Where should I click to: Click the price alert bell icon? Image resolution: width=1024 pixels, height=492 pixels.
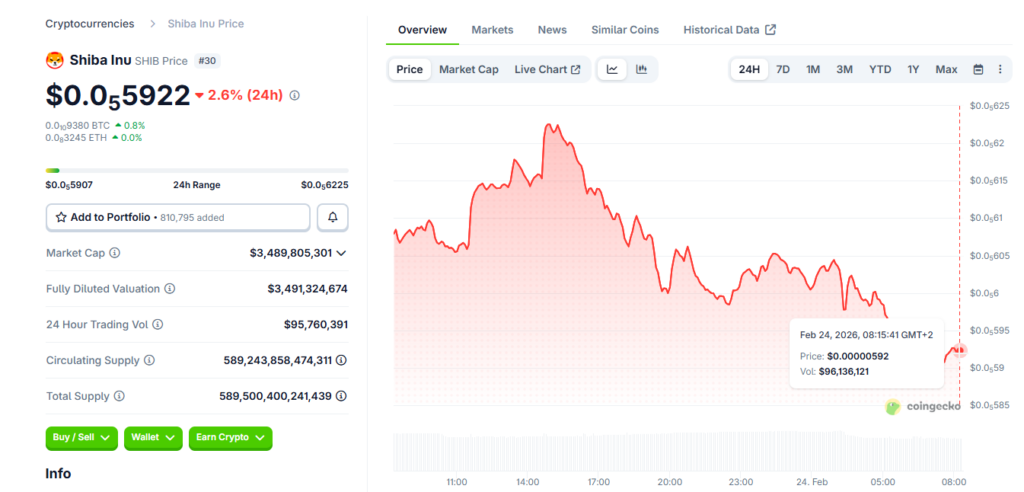[333, 217]
